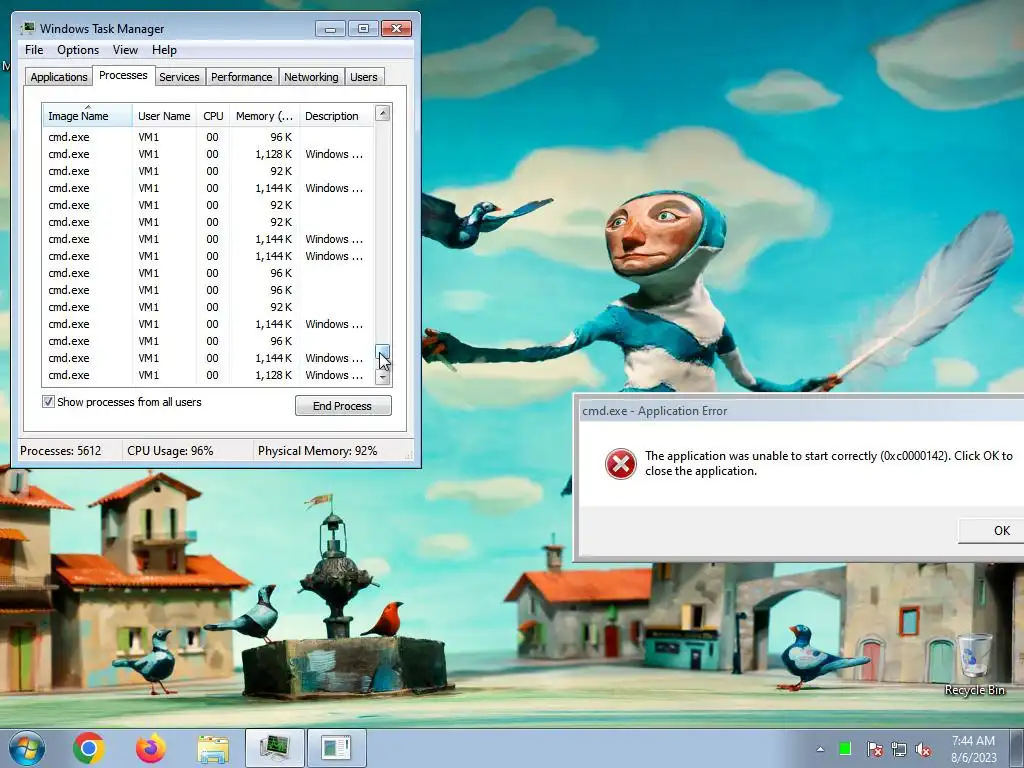Click the taskbar clock showing 7:44 AM
This screenshot has width=1024, height=768.
click(x=973, y=749)
